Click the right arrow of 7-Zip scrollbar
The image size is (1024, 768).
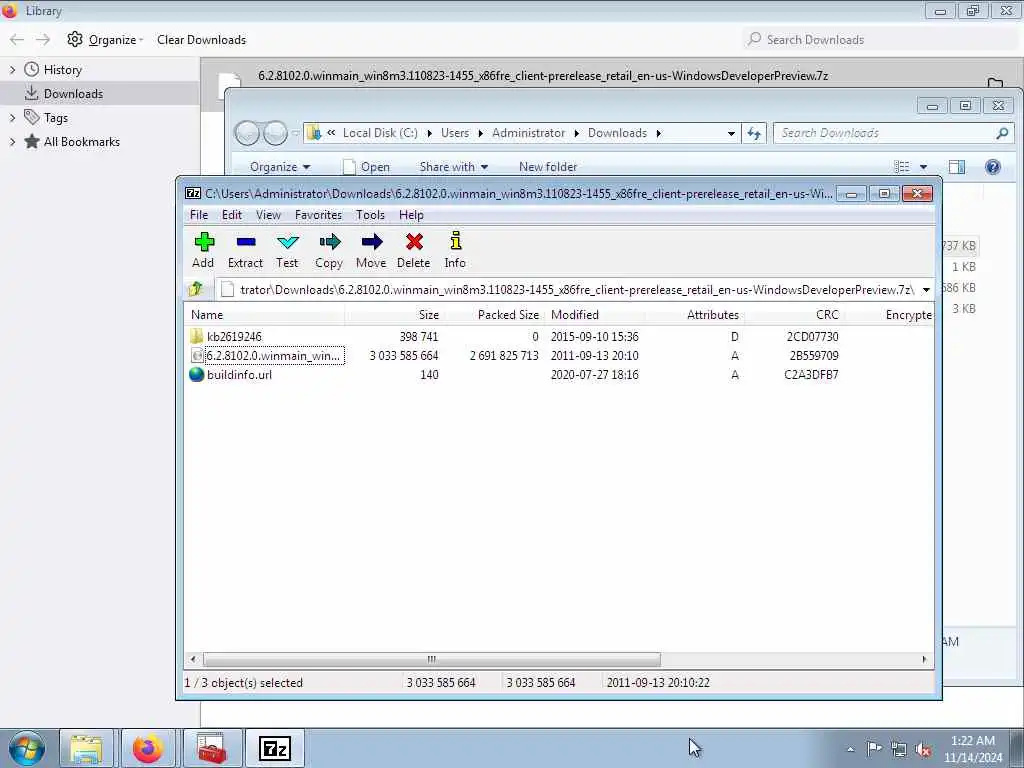[923, 660]
